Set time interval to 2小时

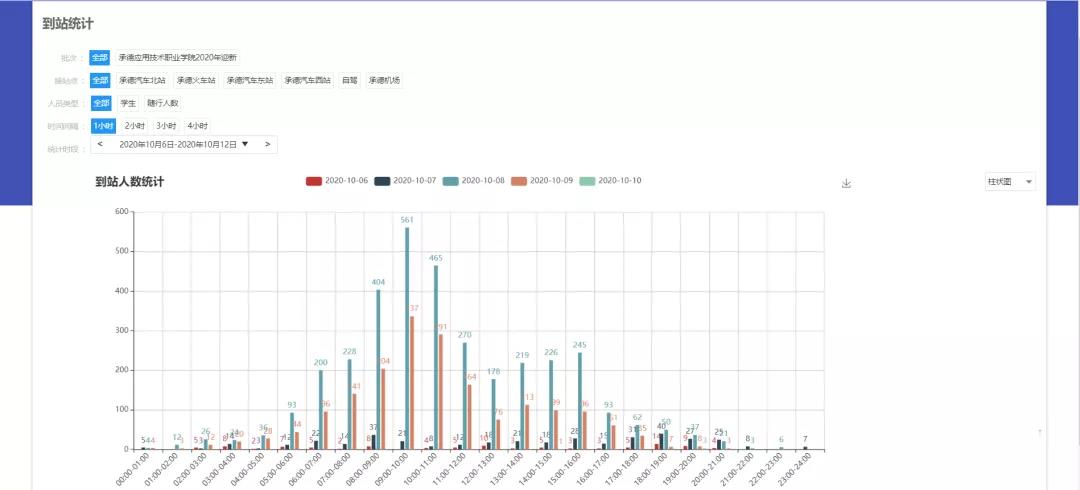click(134, 126)
